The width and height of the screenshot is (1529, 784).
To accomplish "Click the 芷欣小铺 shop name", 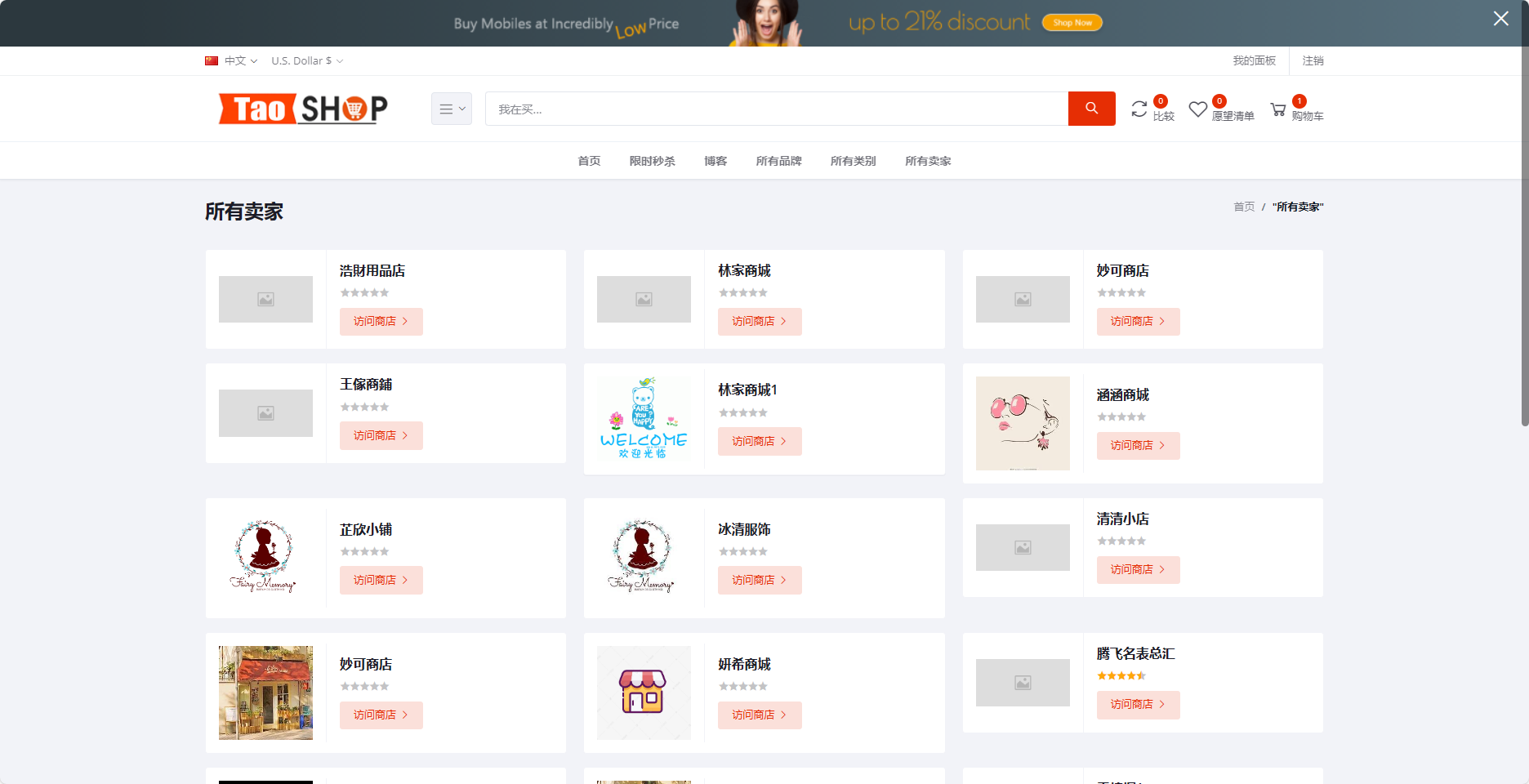I will pyautogui.click(x=366, y=529).
